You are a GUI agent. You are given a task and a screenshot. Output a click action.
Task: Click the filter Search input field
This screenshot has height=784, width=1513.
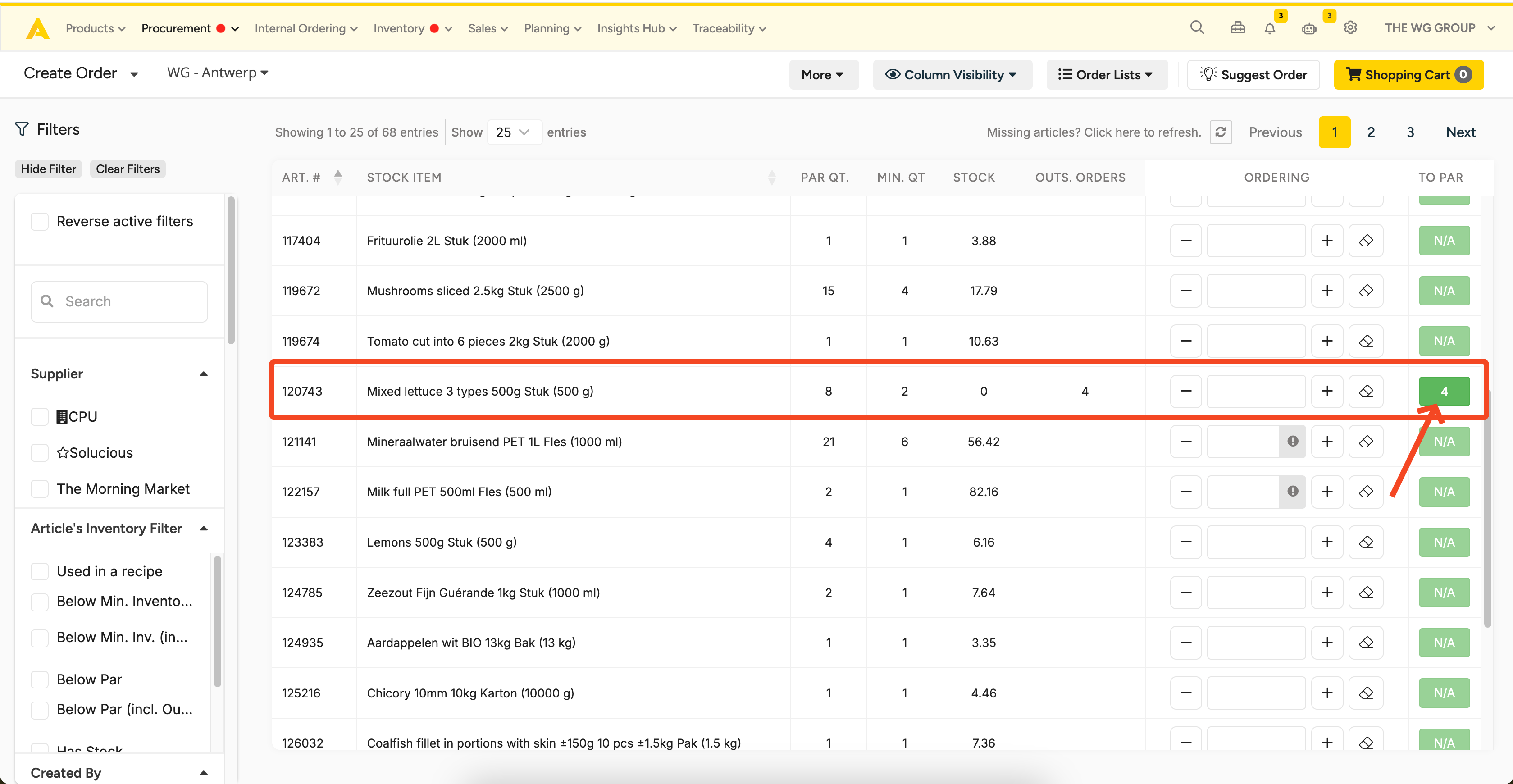tap(119, 301)
